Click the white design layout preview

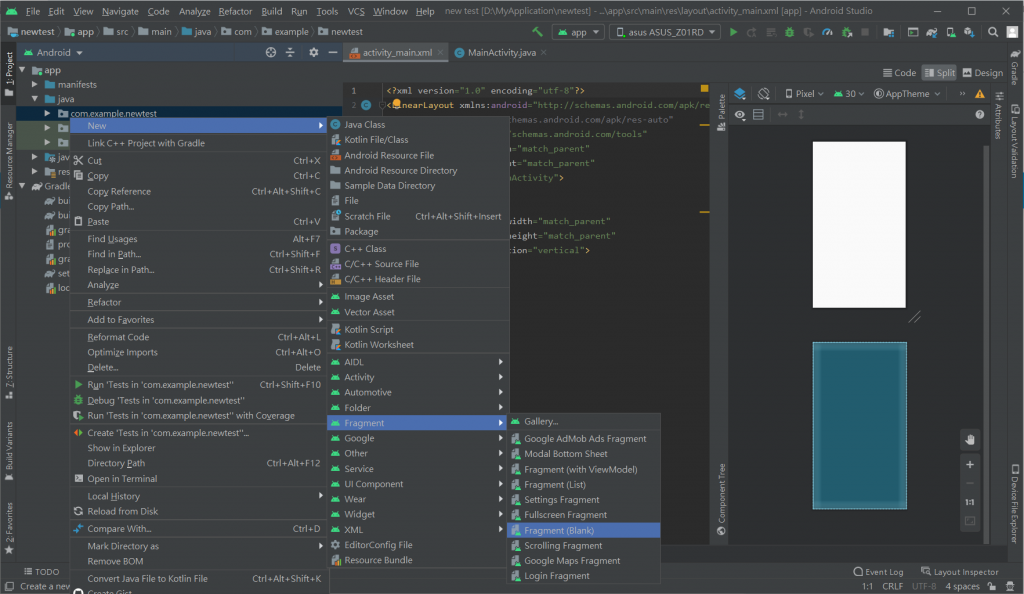click(858, 224)
